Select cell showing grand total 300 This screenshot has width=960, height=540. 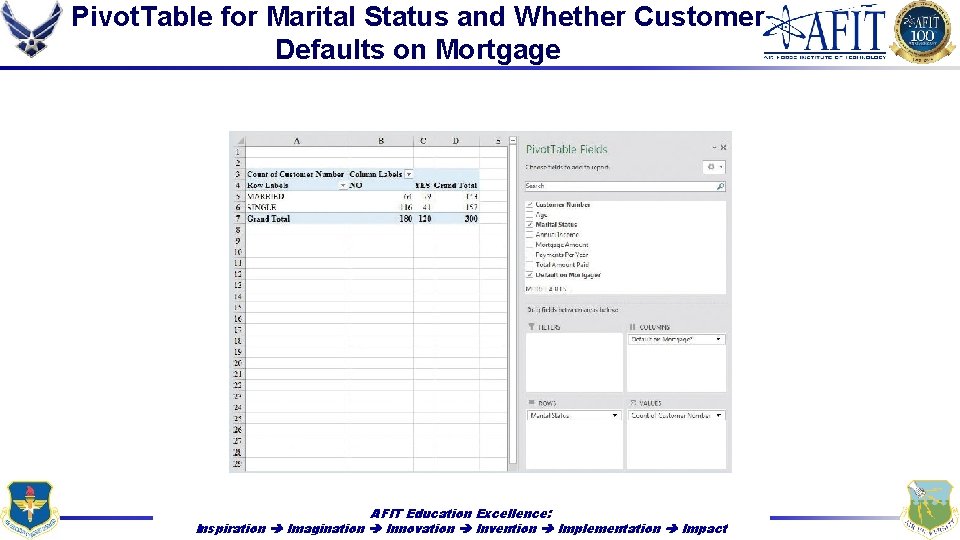pos(456,219)
